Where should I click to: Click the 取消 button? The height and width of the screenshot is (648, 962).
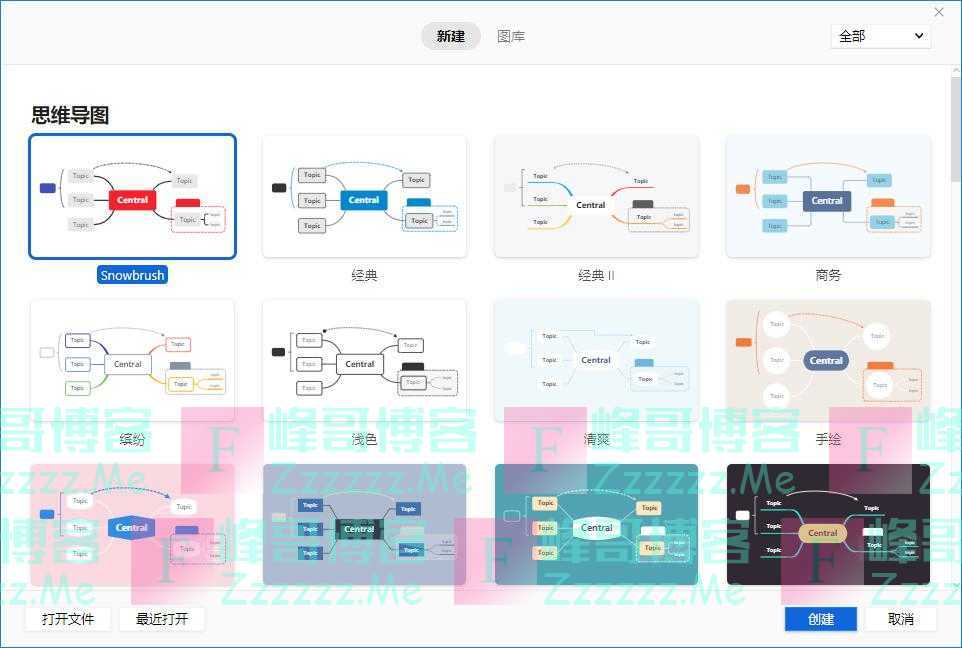tap(900, 619)
